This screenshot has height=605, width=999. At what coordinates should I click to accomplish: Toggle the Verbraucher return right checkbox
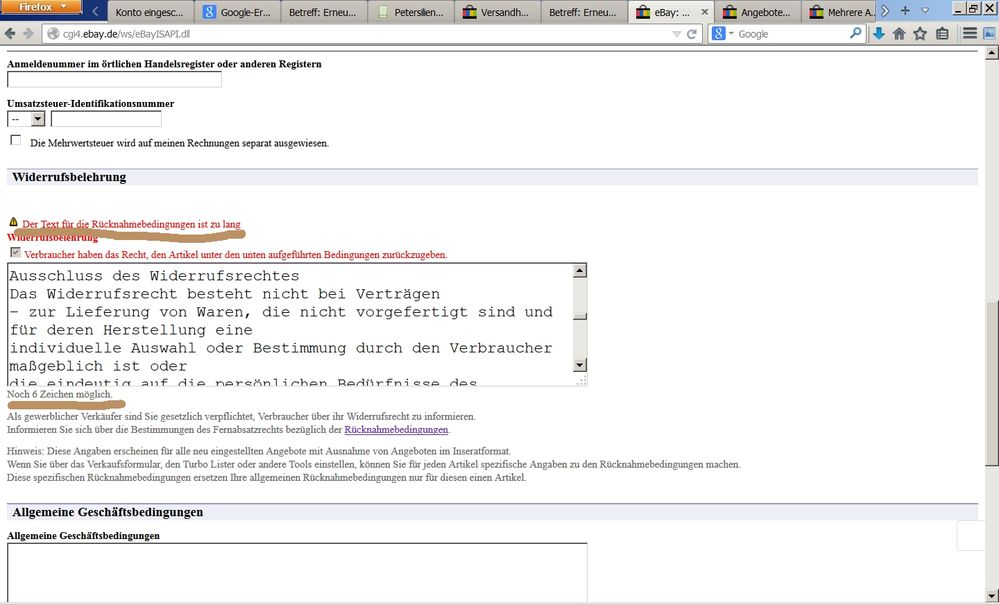(x=15, y=253)
